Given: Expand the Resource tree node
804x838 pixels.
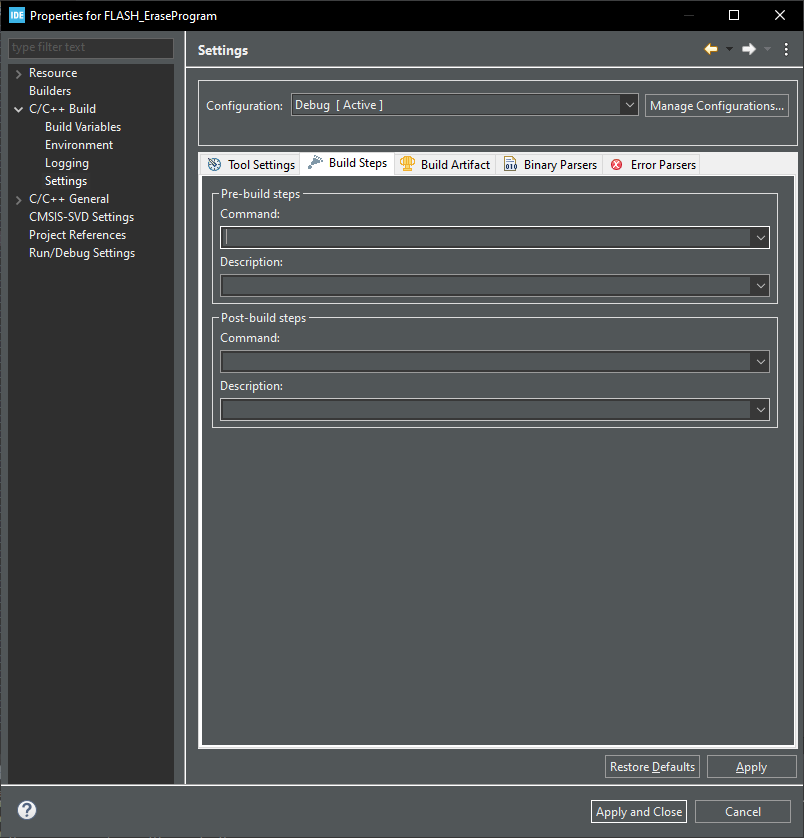Looking at the screenshot, I should click(19, 74).
